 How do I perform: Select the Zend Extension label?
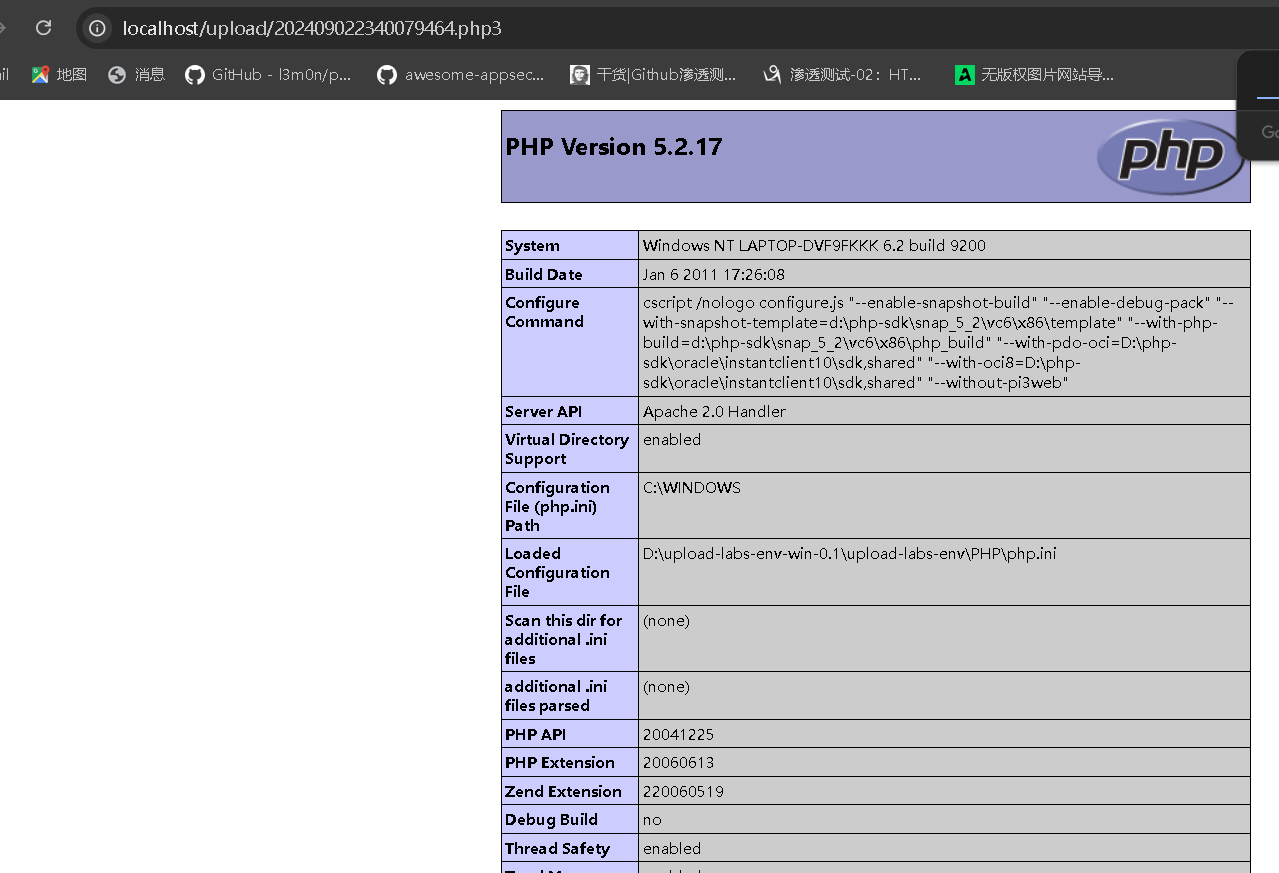click(563, 791)
